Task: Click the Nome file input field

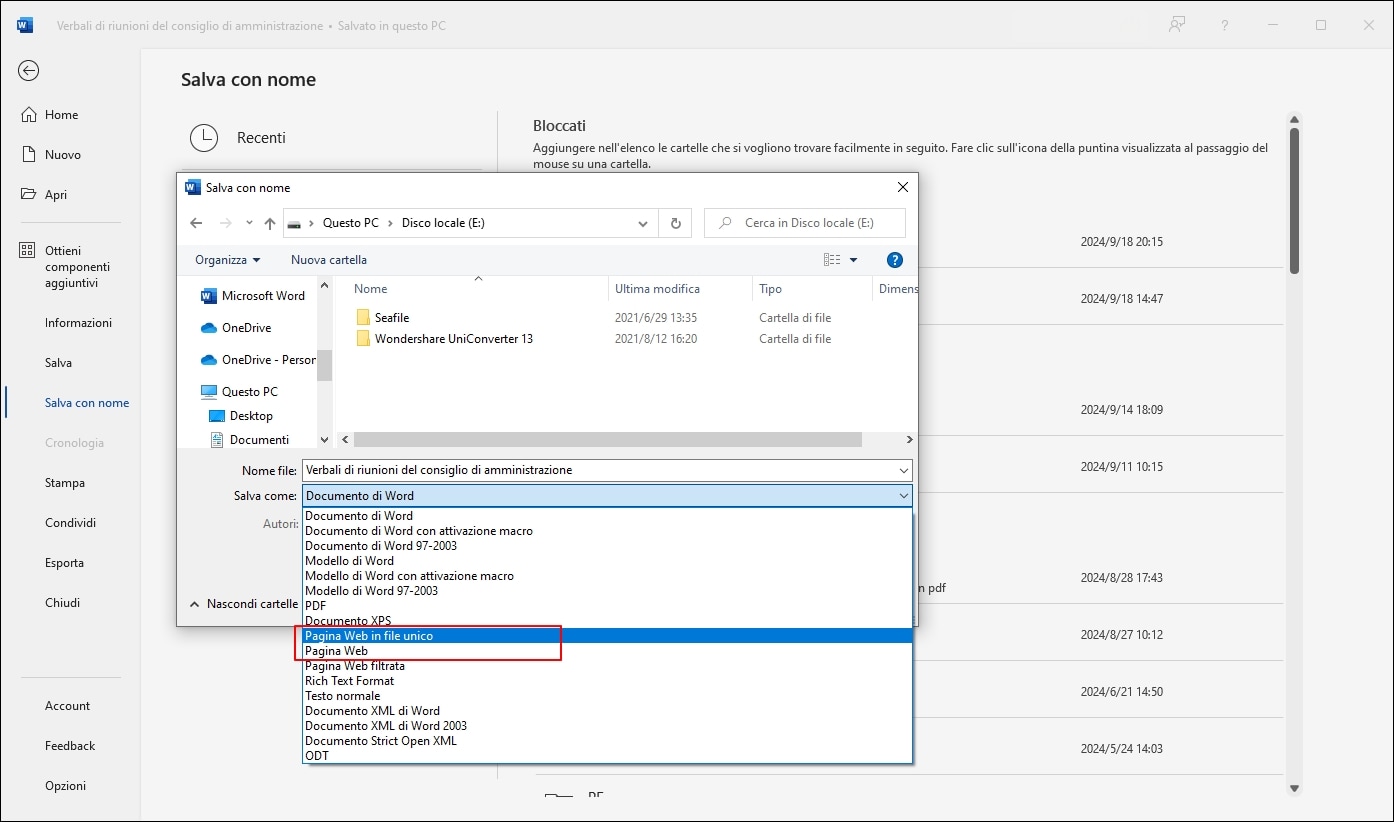Action: pos(599,470)
